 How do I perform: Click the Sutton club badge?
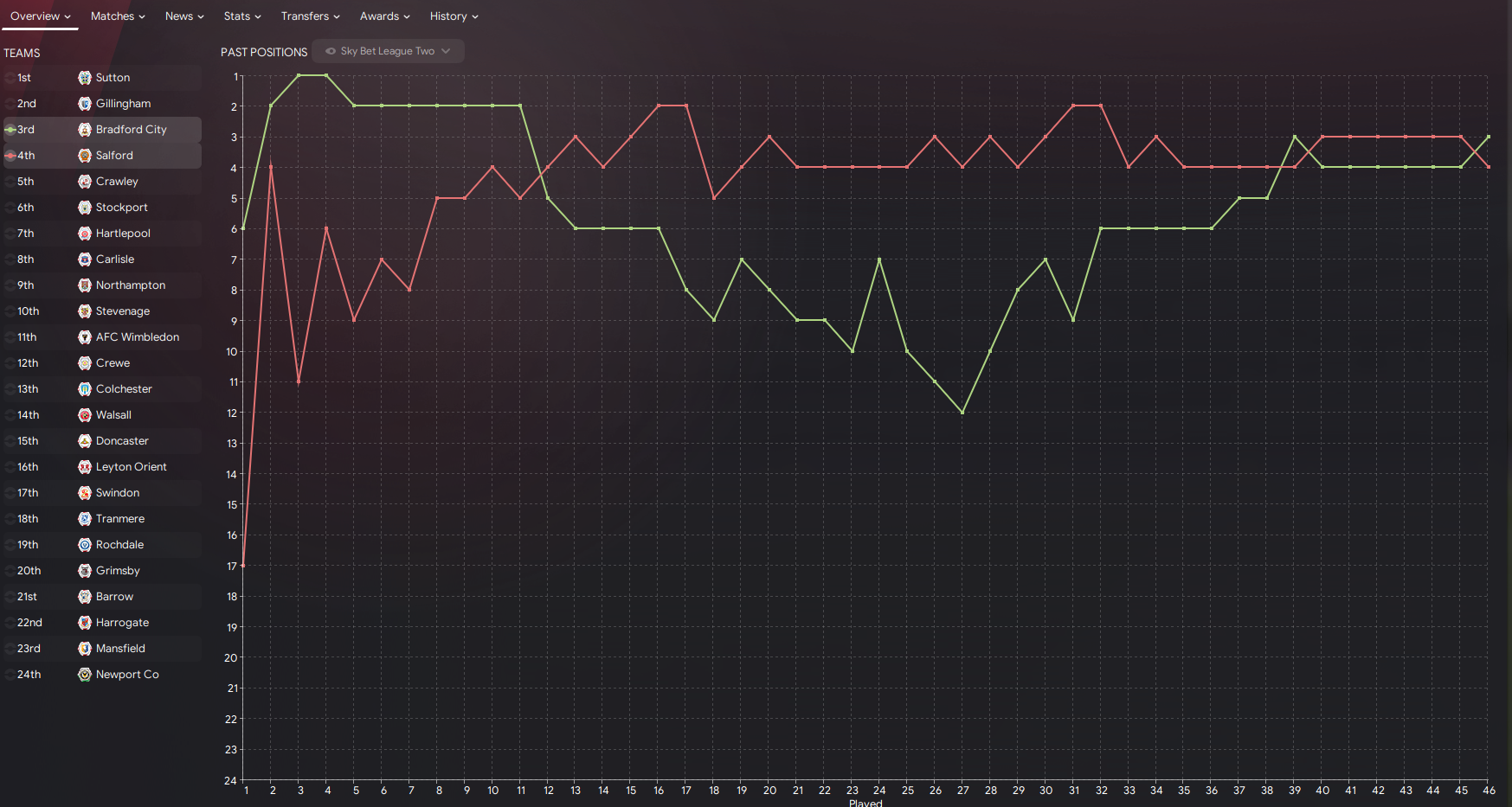click(x=85, y=78)
